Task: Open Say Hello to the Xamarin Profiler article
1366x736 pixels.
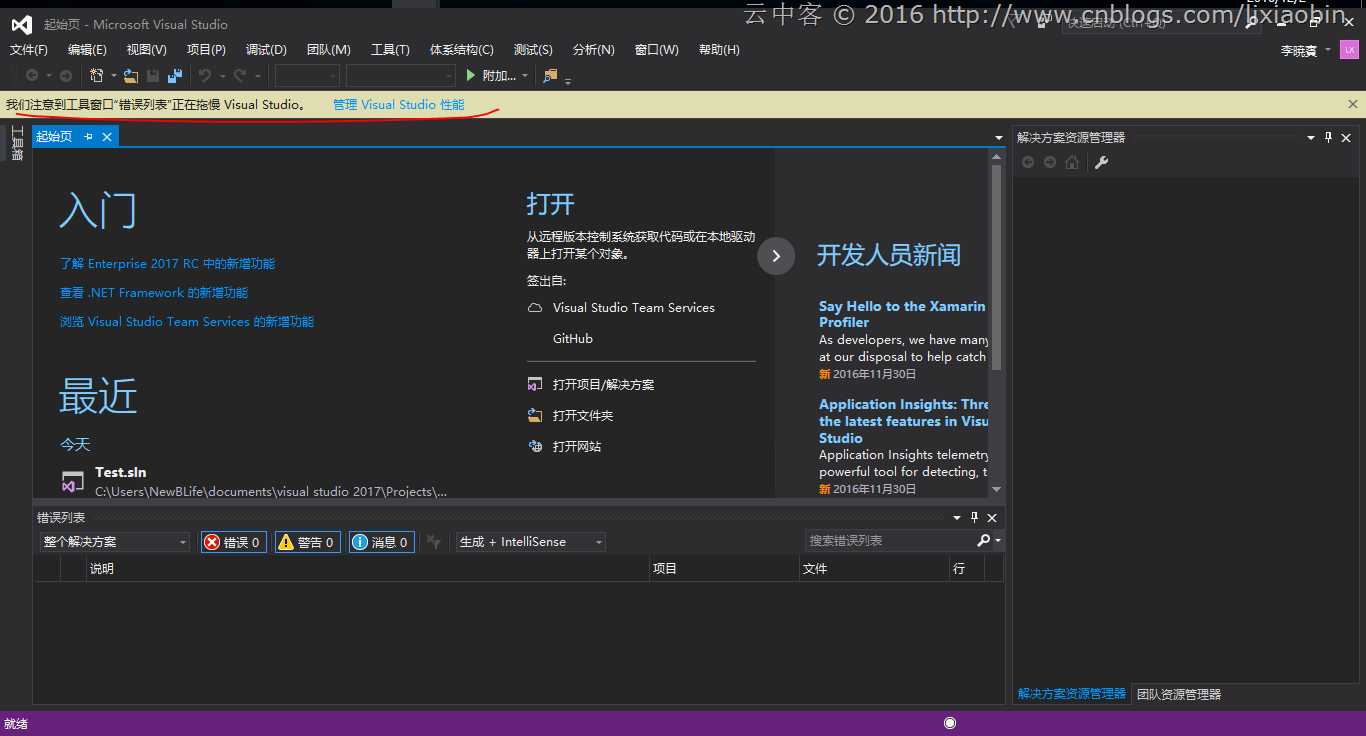Action: click(902, 314)
